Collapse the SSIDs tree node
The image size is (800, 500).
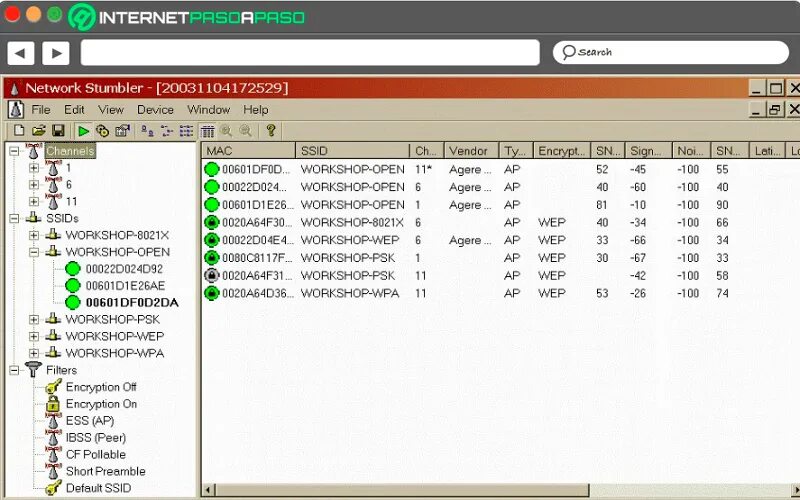click(14, 218)
